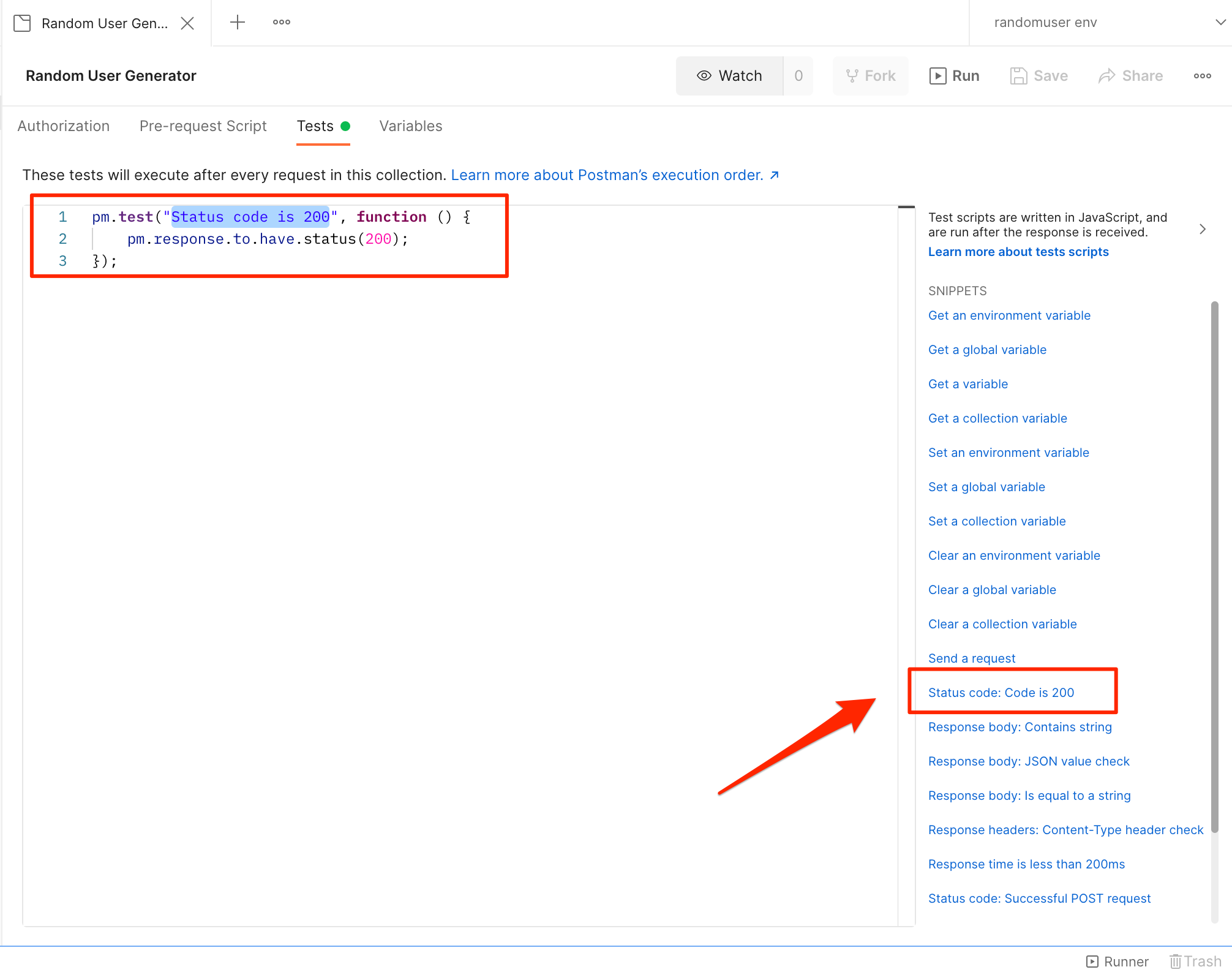This screenshot has height=975, width=1232.
Task: Expand the randomuser env environment dropdown
Action: (1220, 23)
